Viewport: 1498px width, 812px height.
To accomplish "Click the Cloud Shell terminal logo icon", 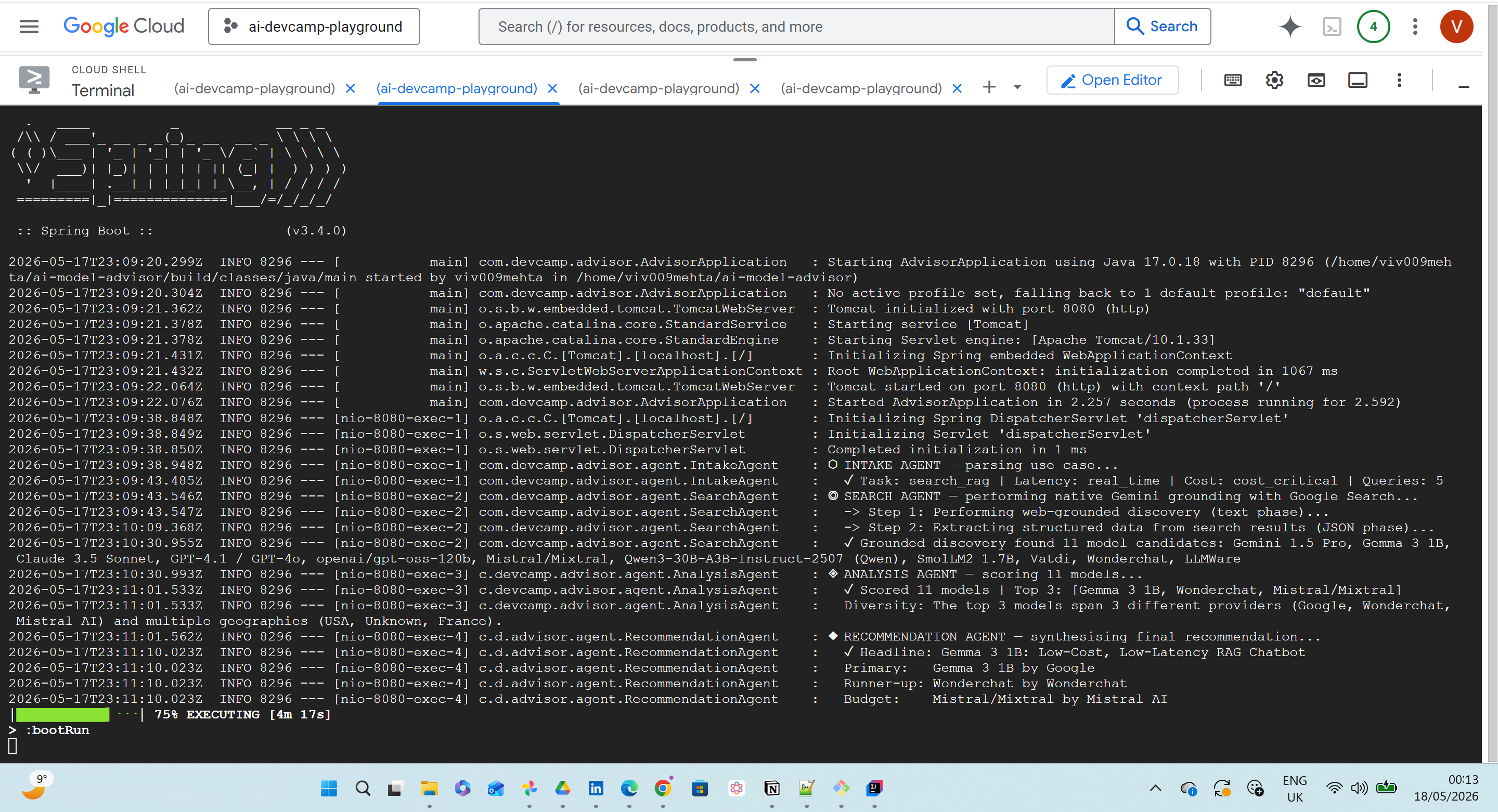I will click(x=34, y=80).
